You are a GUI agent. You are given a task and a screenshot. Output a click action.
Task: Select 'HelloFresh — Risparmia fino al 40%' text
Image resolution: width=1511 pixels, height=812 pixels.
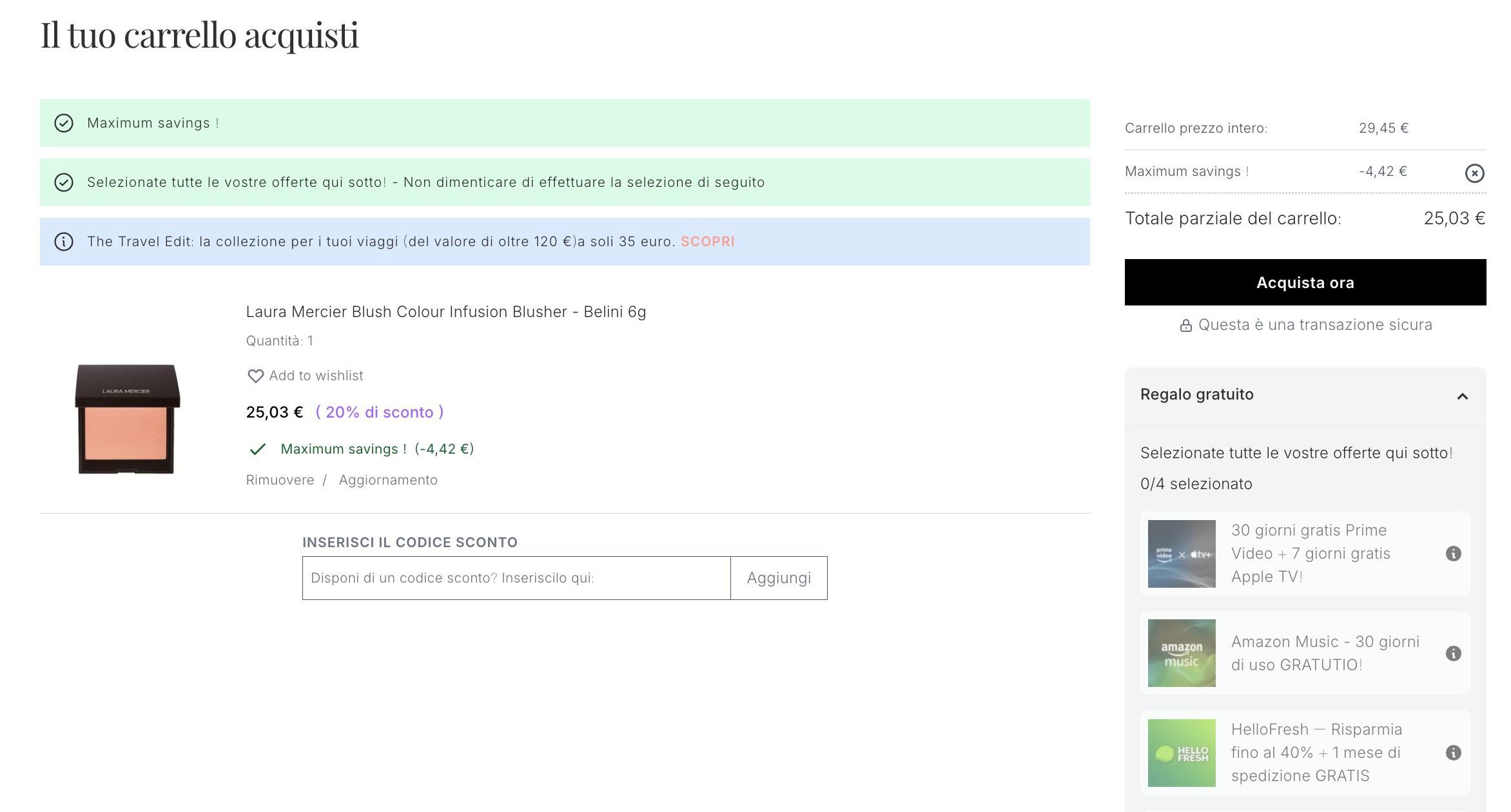tap(1316, 753)
